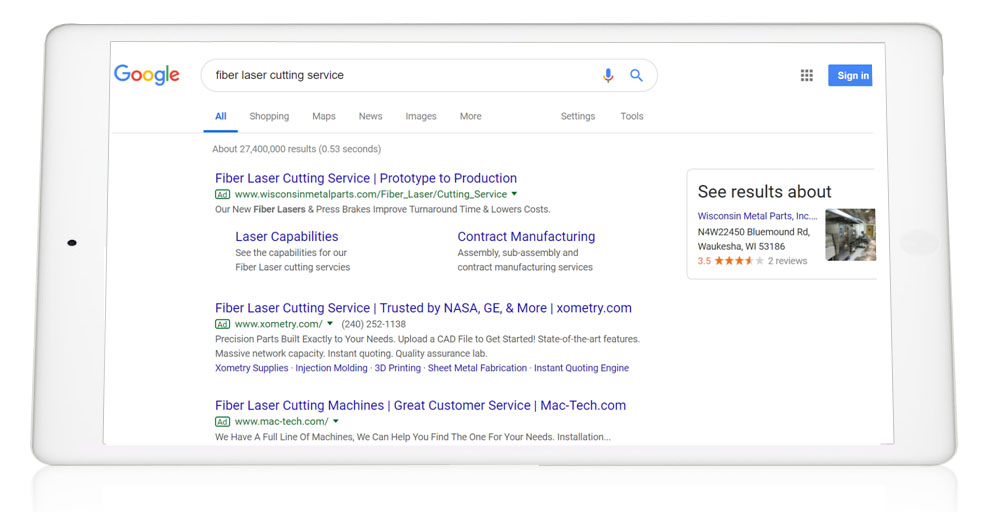Click the Ad badge beside xometry URL
Viewport: 983px width, 512px height.
pos(223,324)
